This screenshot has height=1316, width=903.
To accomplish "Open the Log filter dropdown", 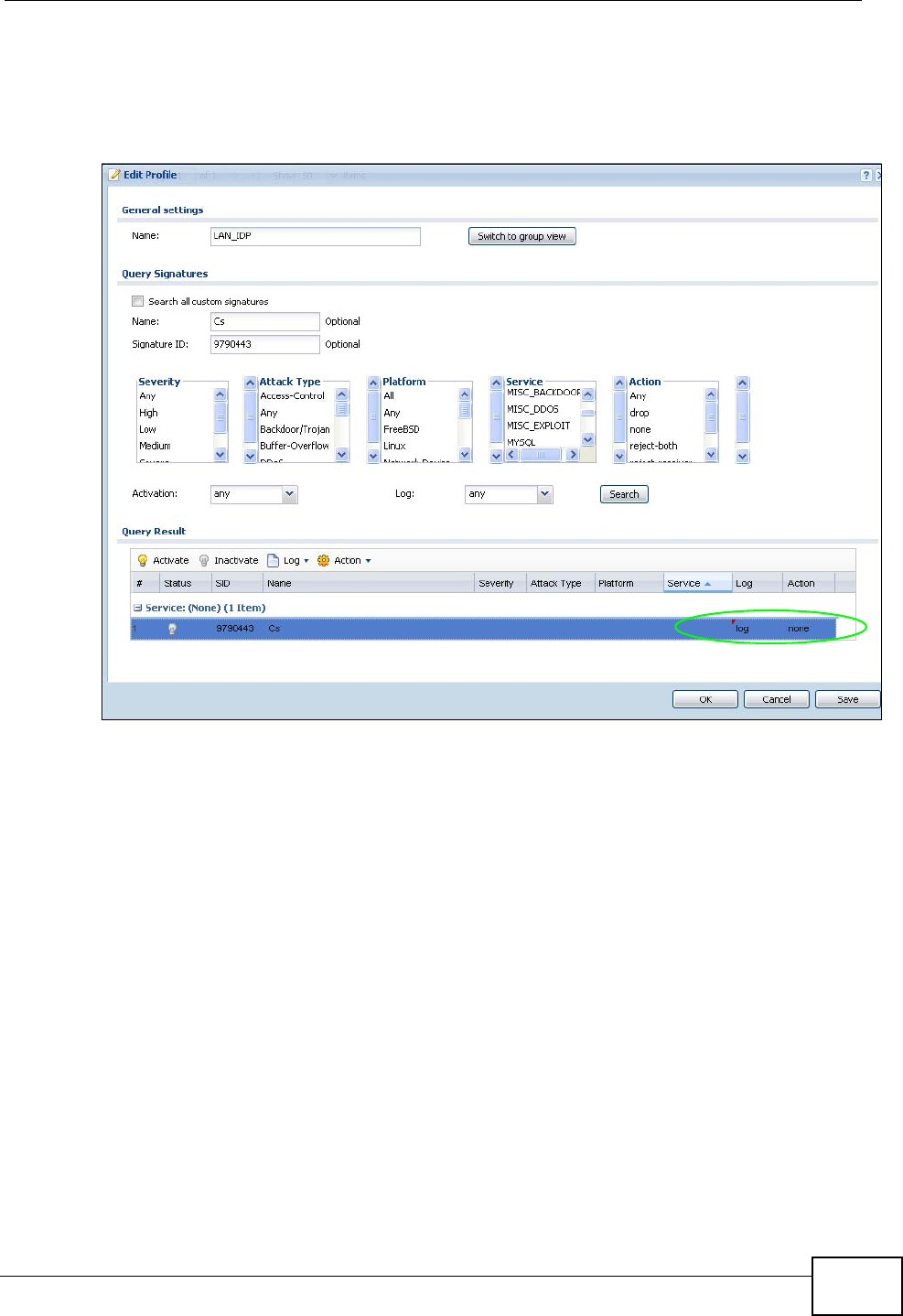I will (545, 494).
